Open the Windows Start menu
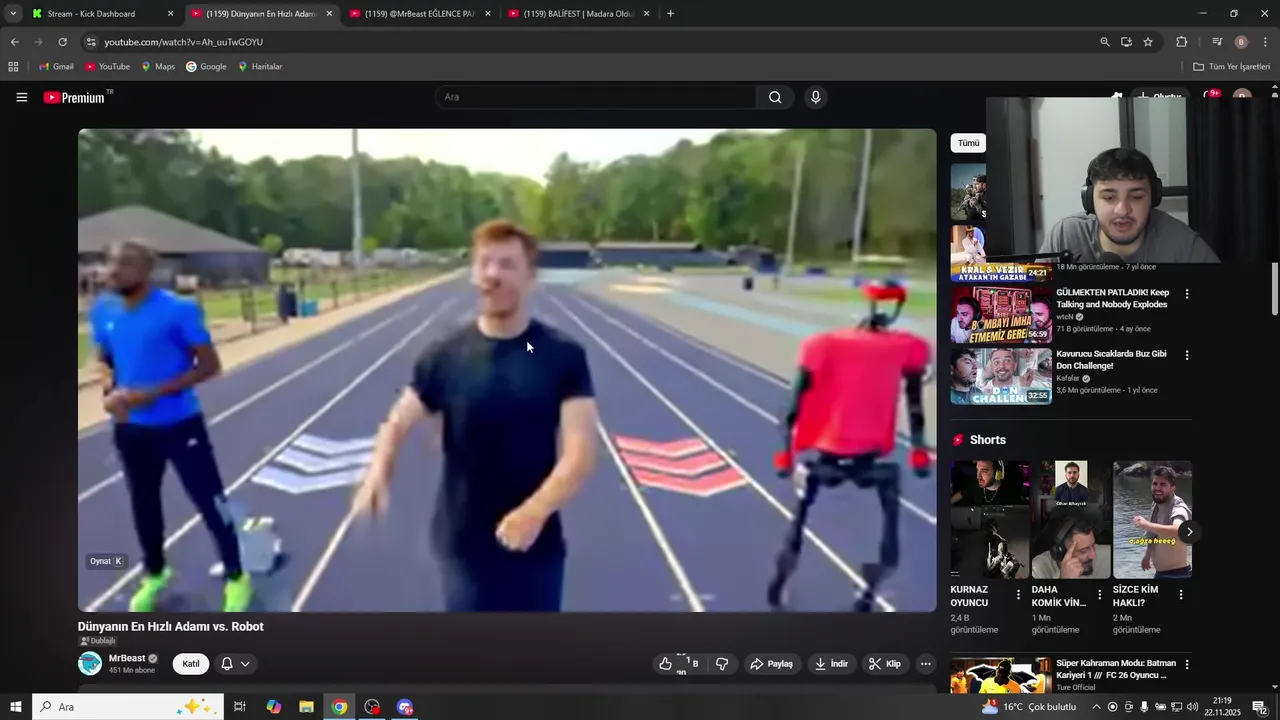 [15, 707]
